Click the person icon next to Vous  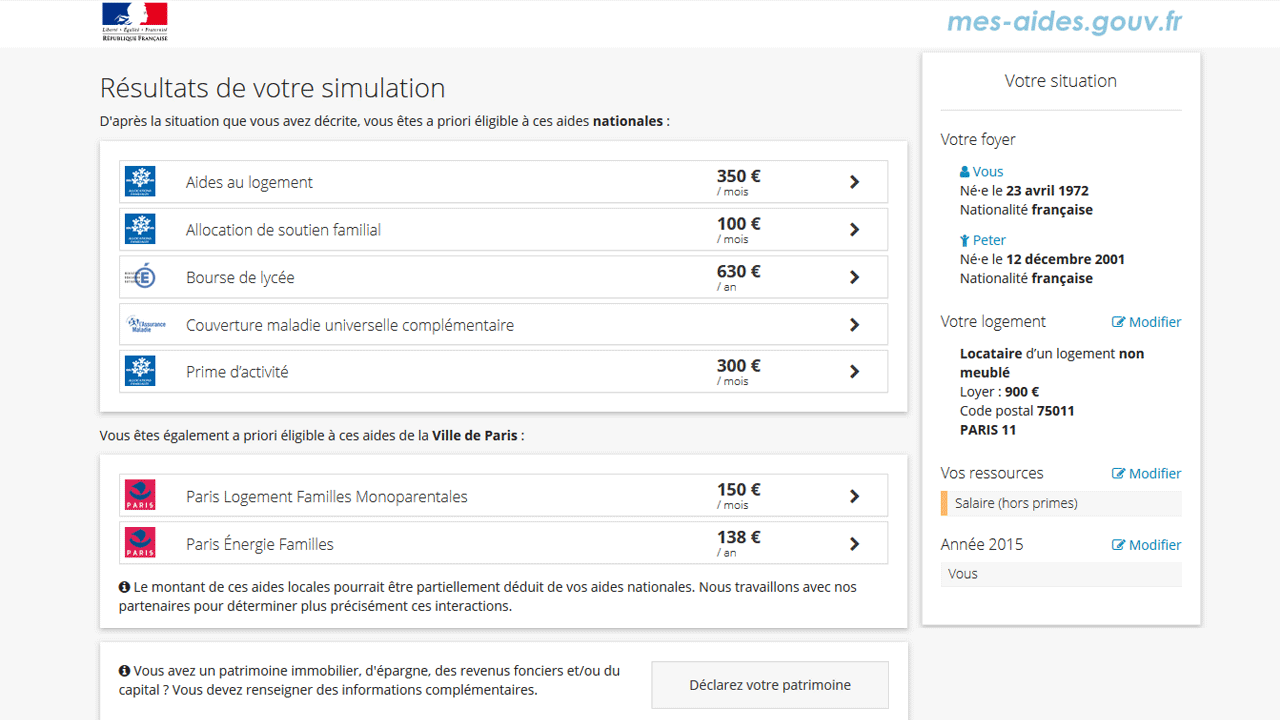[965, 172]
